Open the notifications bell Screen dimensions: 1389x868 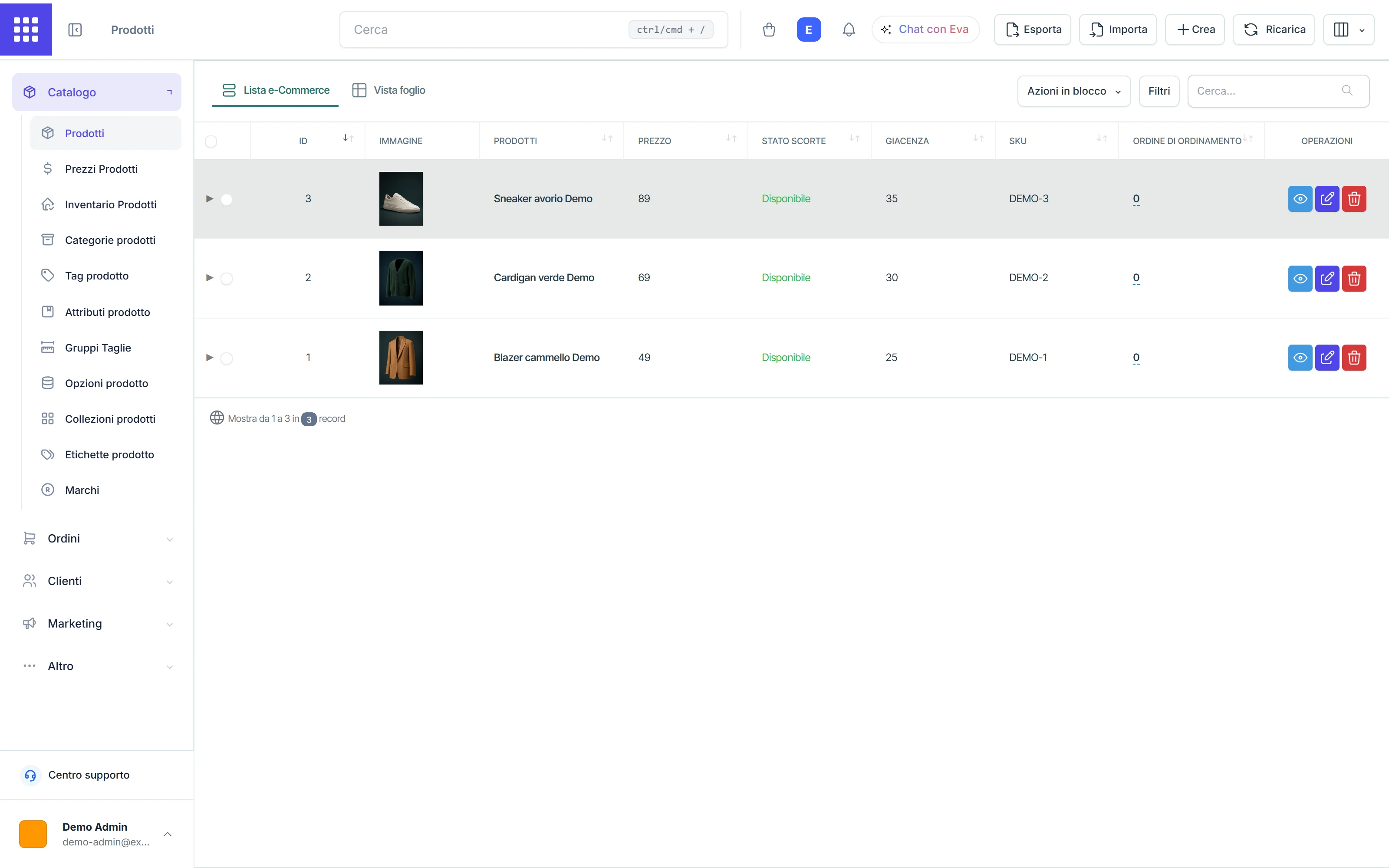[849, 29]
